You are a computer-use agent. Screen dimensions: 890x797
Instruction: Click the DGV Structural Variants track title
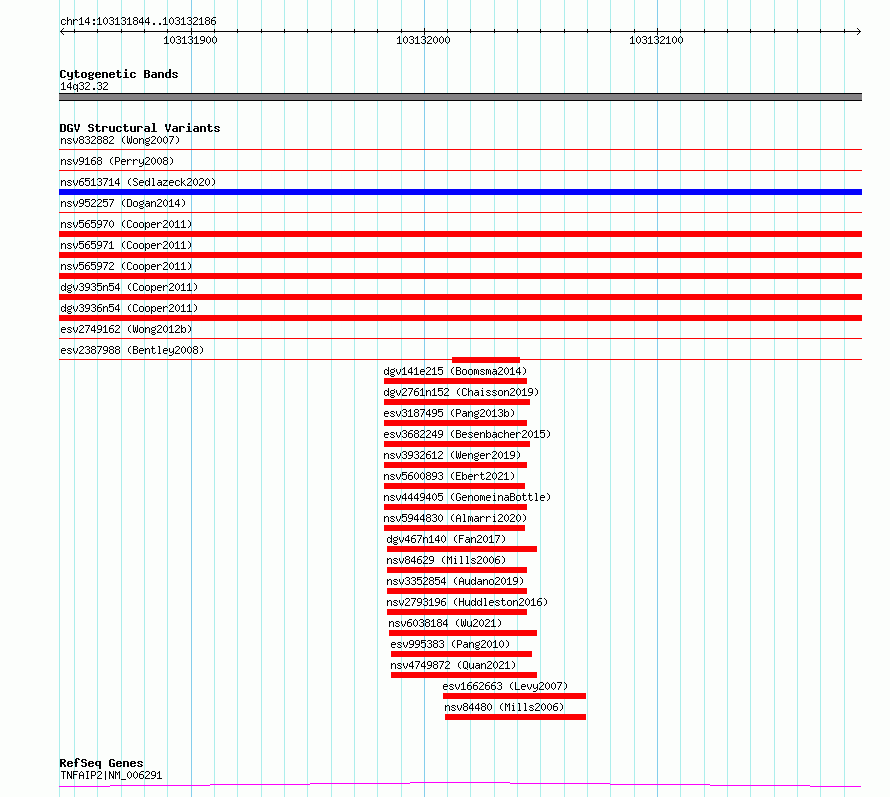pos(140,128)
